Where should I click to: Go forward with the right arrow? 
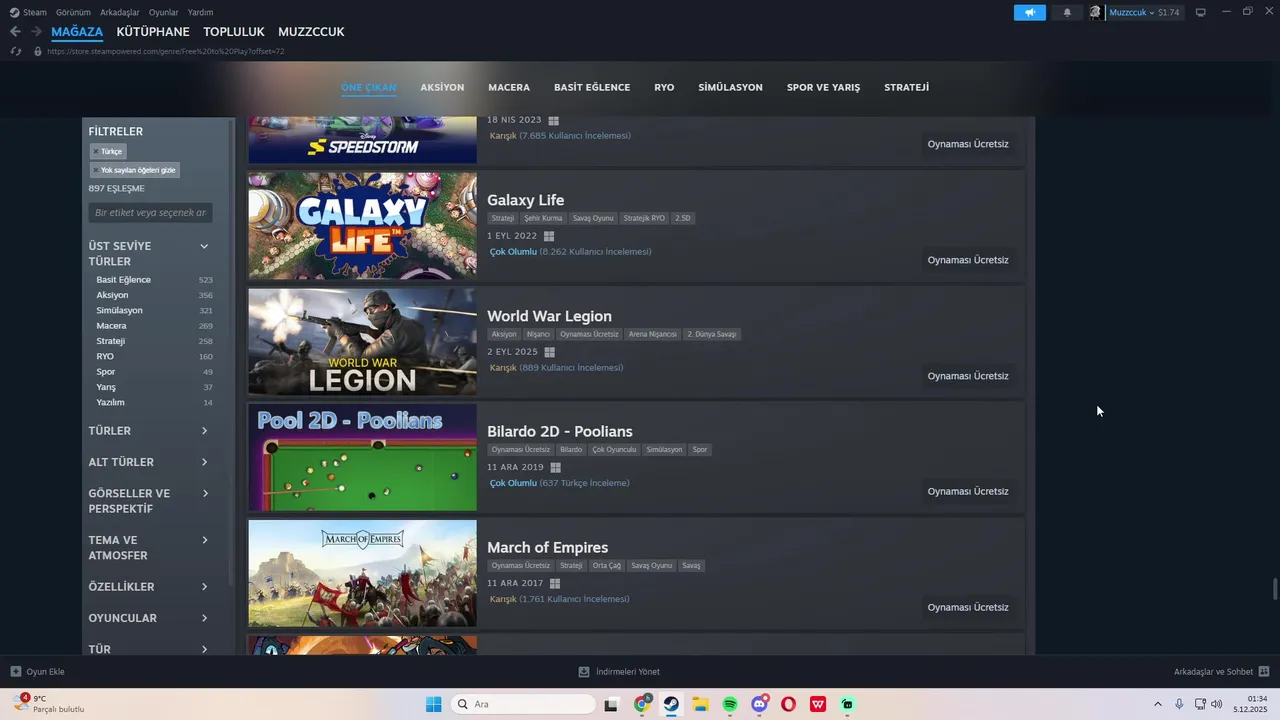[39, 32]
